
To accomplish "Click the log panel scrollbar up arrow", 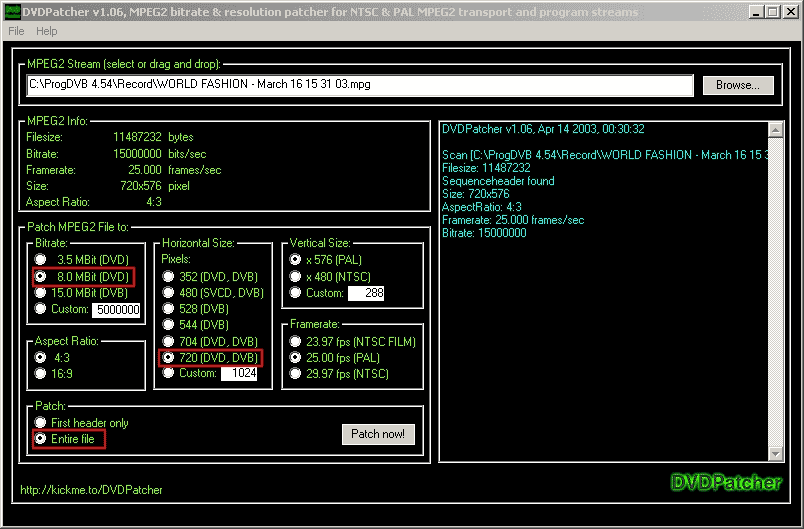I will click(x=775, y=131).
